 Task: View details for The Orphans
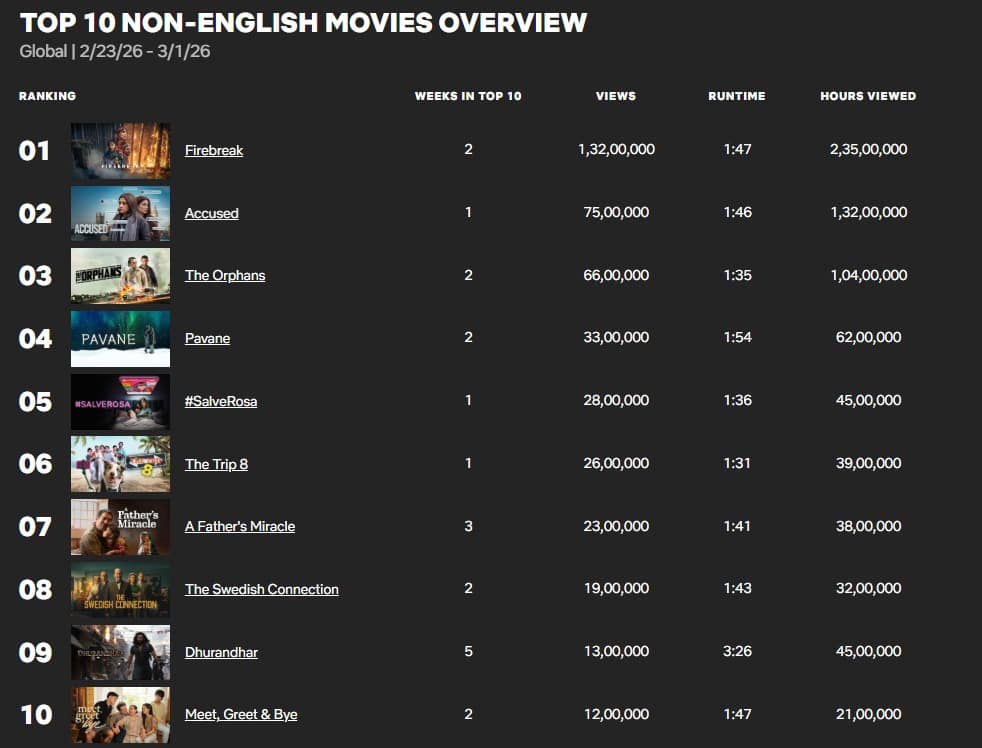coord(225,275)
